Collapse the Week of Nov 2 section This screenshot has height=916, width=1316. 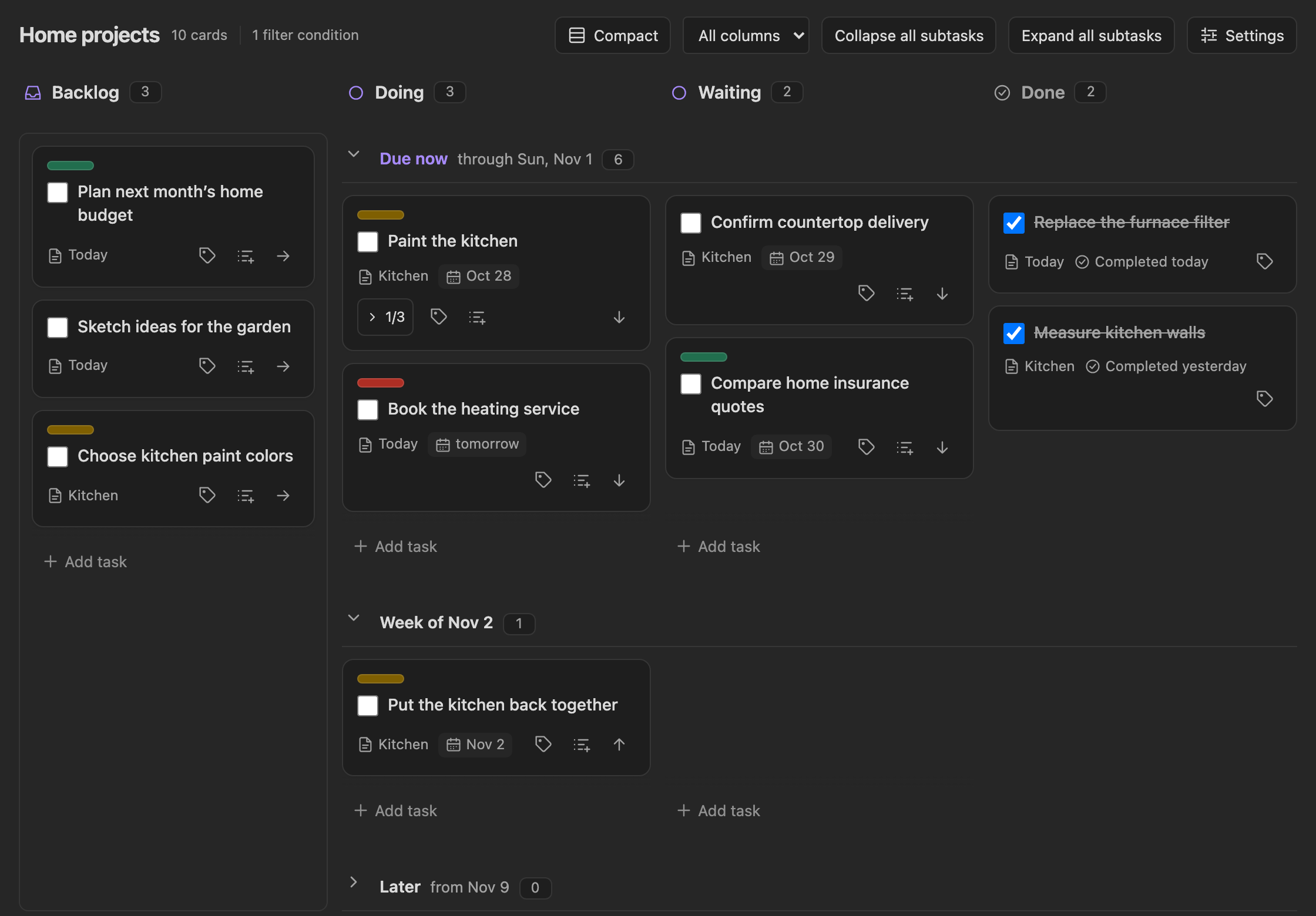[354, 618]
